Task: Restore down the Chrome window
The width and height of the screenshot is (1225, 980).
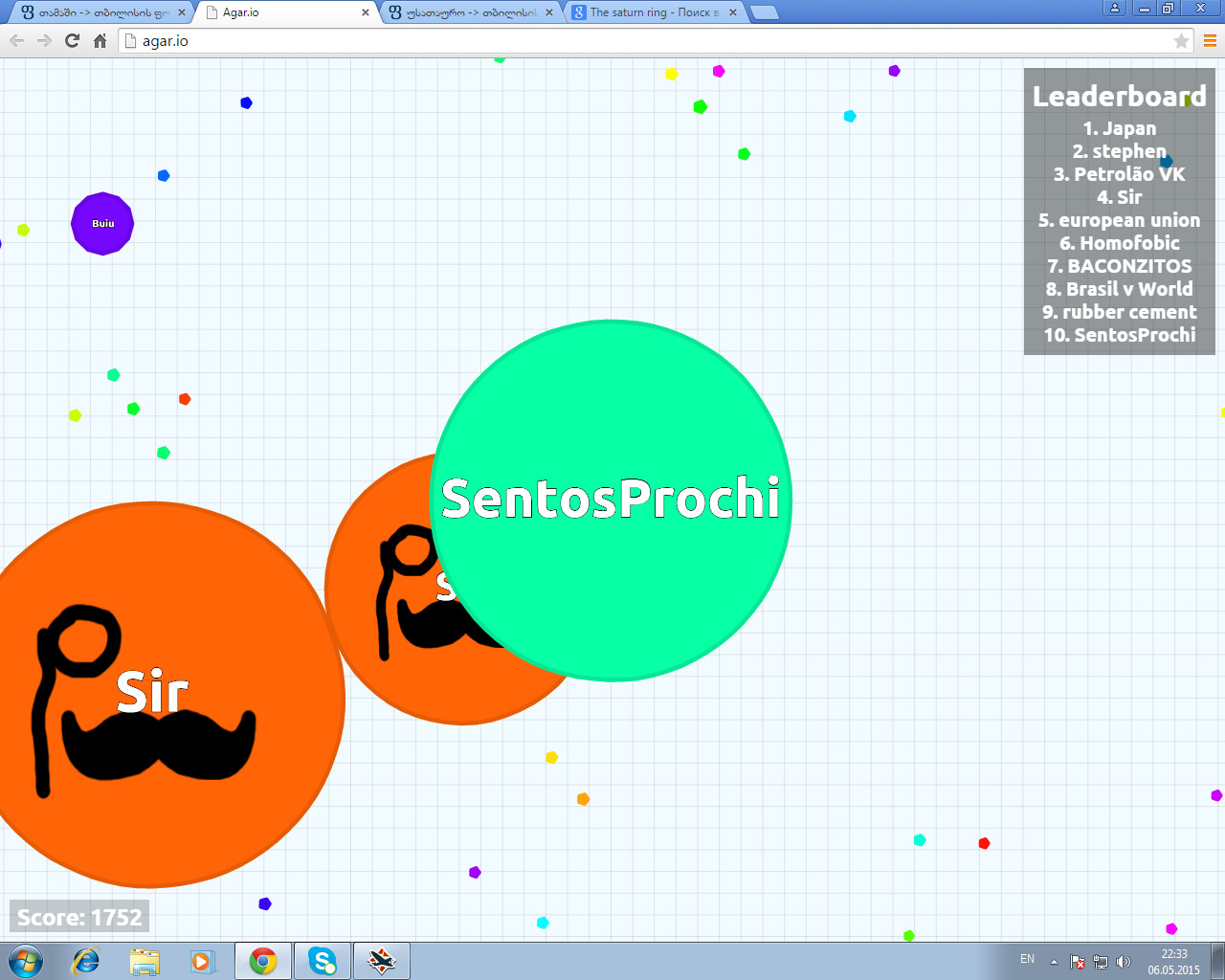Action: (x=1168, y=8)
